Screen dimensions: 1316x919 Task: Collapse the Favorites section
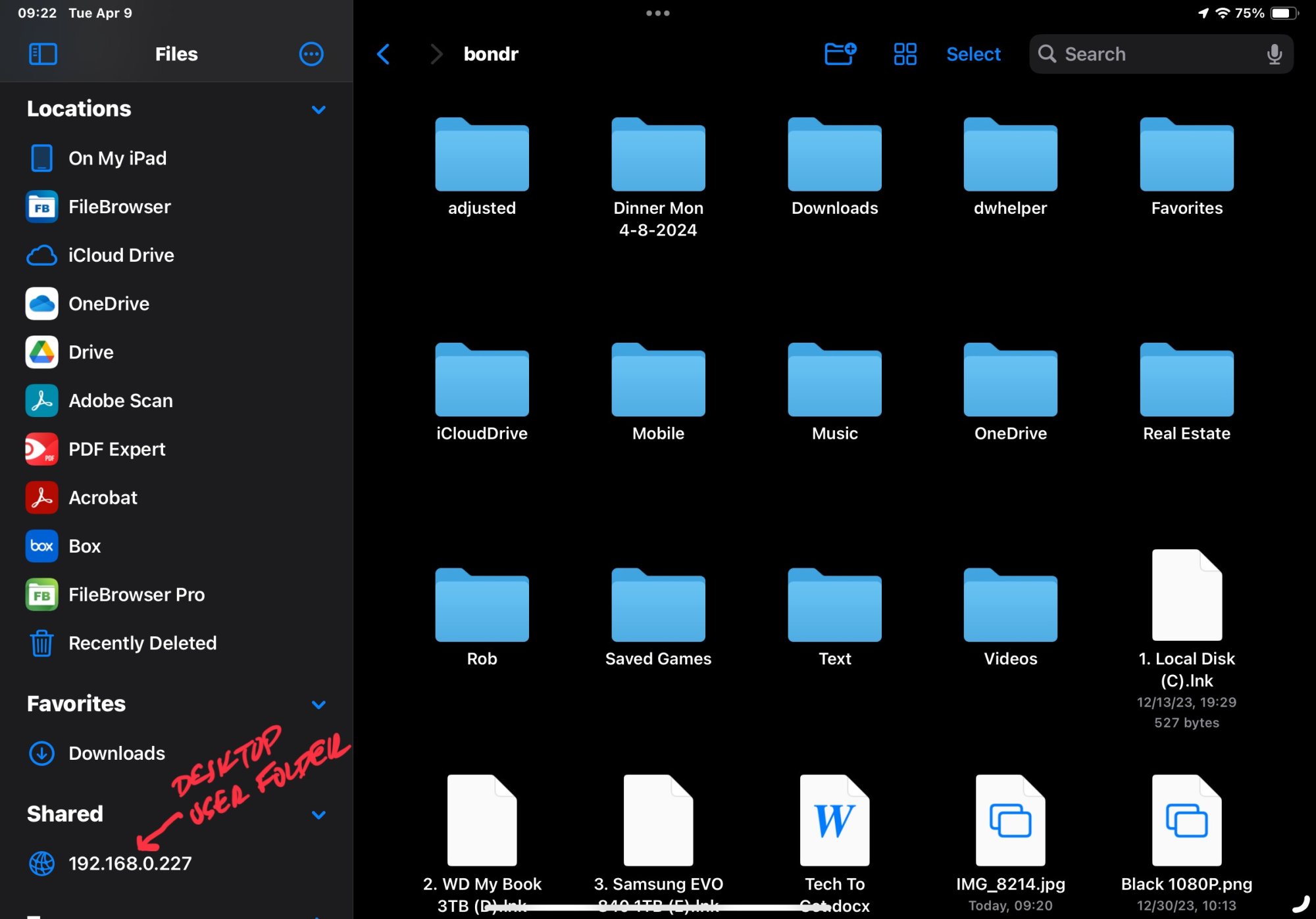pyautogui.click(x=318, y=704)
